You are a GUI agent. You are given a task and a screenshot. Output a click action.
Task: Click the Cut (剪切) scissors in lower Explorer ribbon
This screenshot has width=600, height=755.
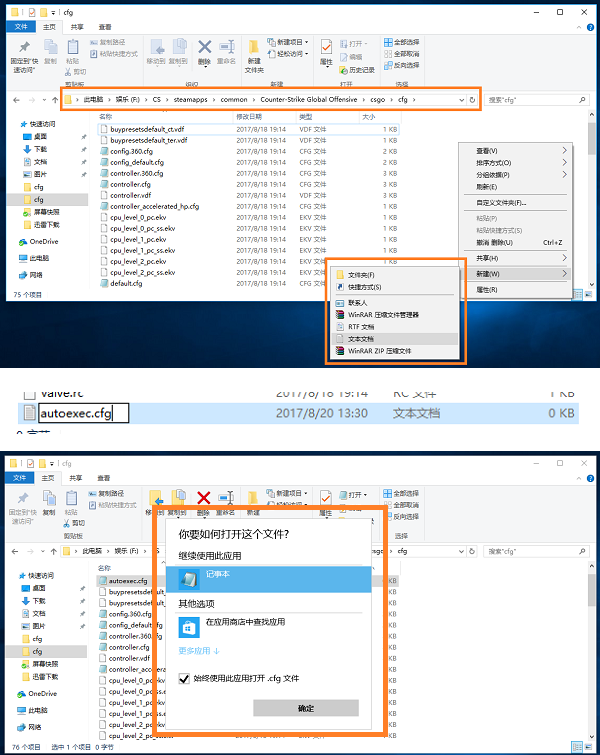pos(75,523)
